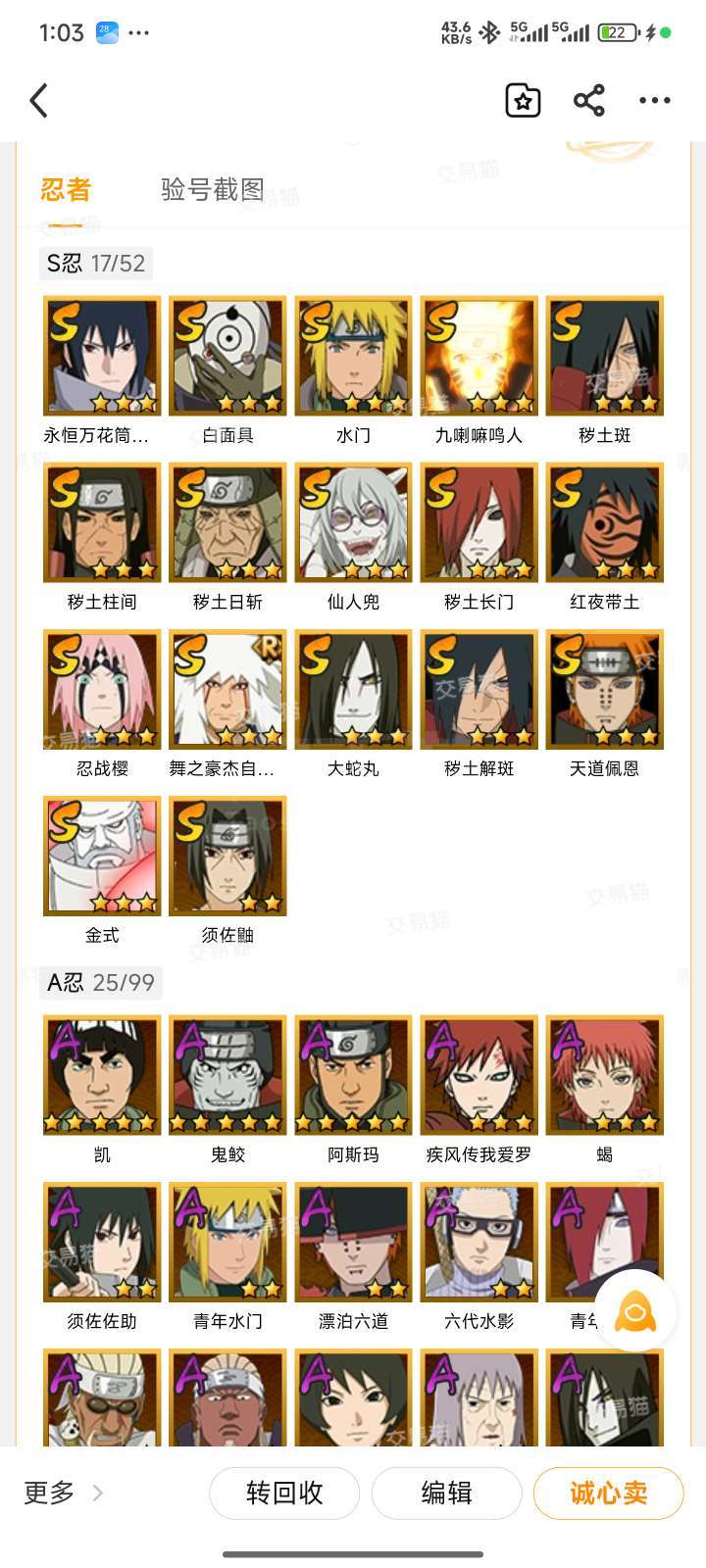Select the 仙人兜 ninja icon
Viewport: 706px width, 1568px height.
[x=353, y=522]
